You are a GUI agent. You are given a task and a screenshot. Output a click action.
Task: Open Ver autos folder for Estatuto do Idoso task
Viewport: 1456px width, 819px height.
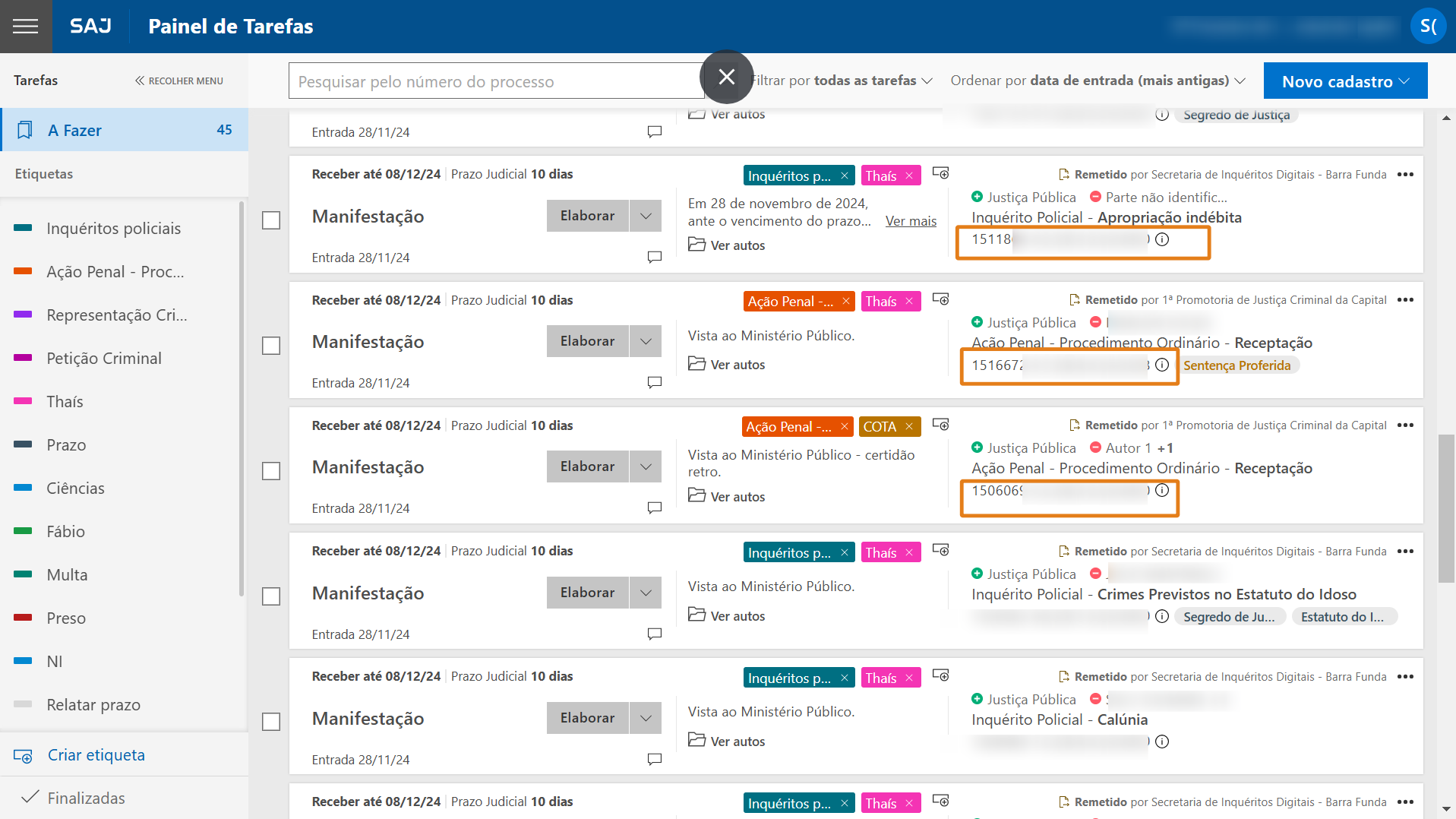click(727, 615)
